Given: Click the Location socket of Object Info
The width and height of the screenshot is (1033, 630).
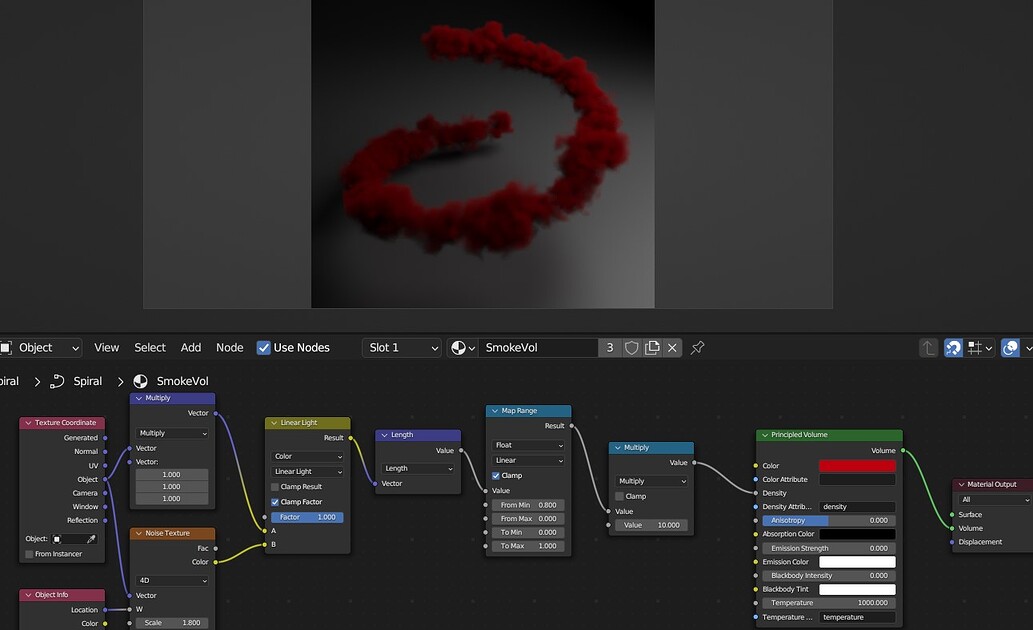Looking at the screenshot, I should 105,610.
